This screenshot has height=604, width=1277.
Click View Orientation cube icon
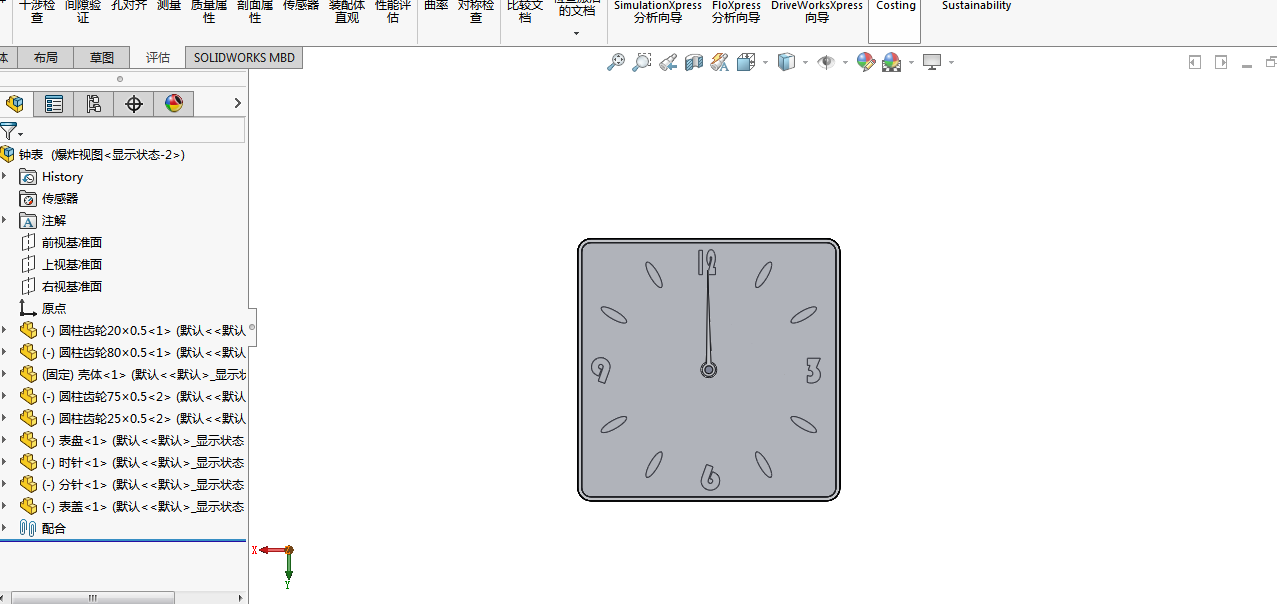coord(746,62)
